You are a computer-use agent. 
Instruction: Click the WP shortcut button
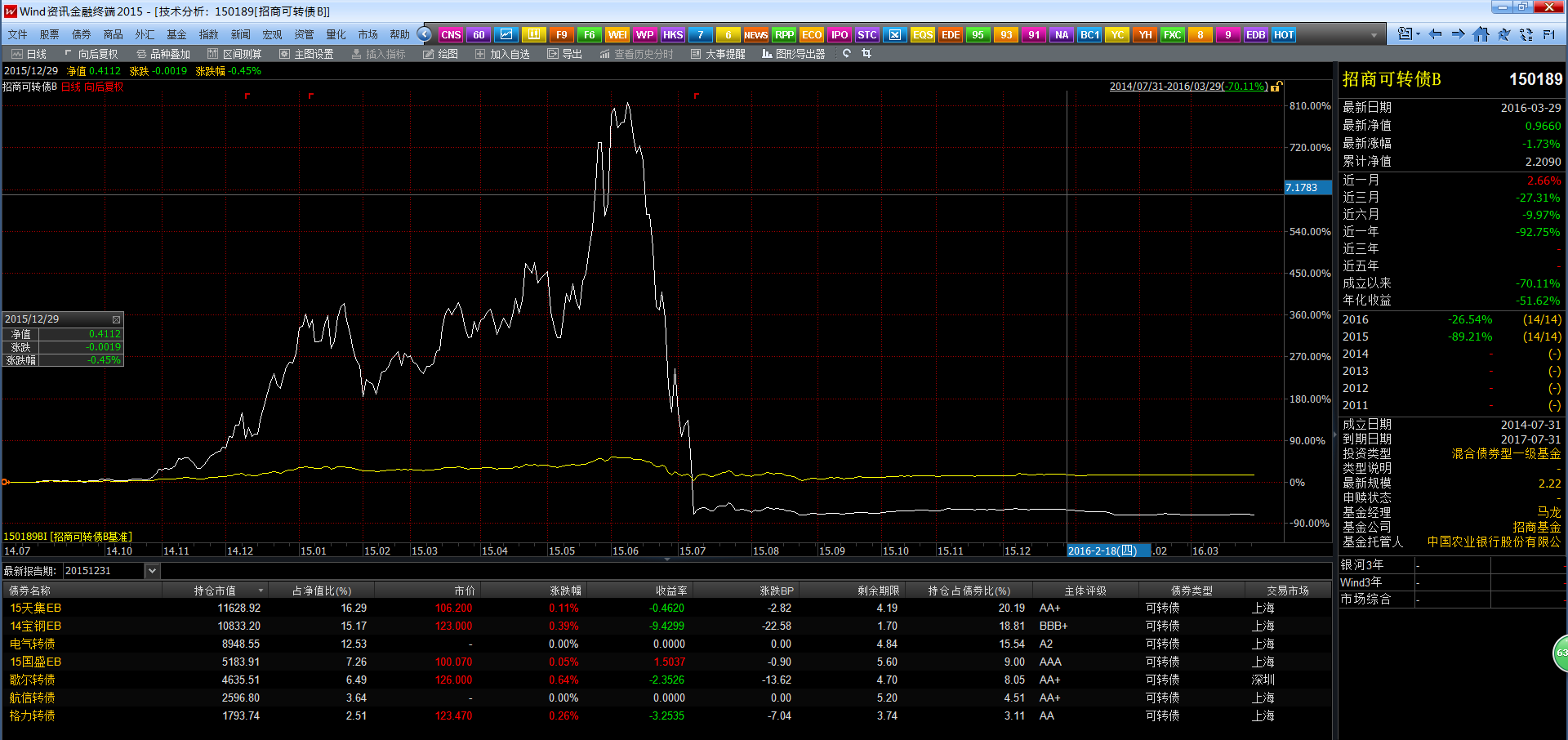[645, 35]
